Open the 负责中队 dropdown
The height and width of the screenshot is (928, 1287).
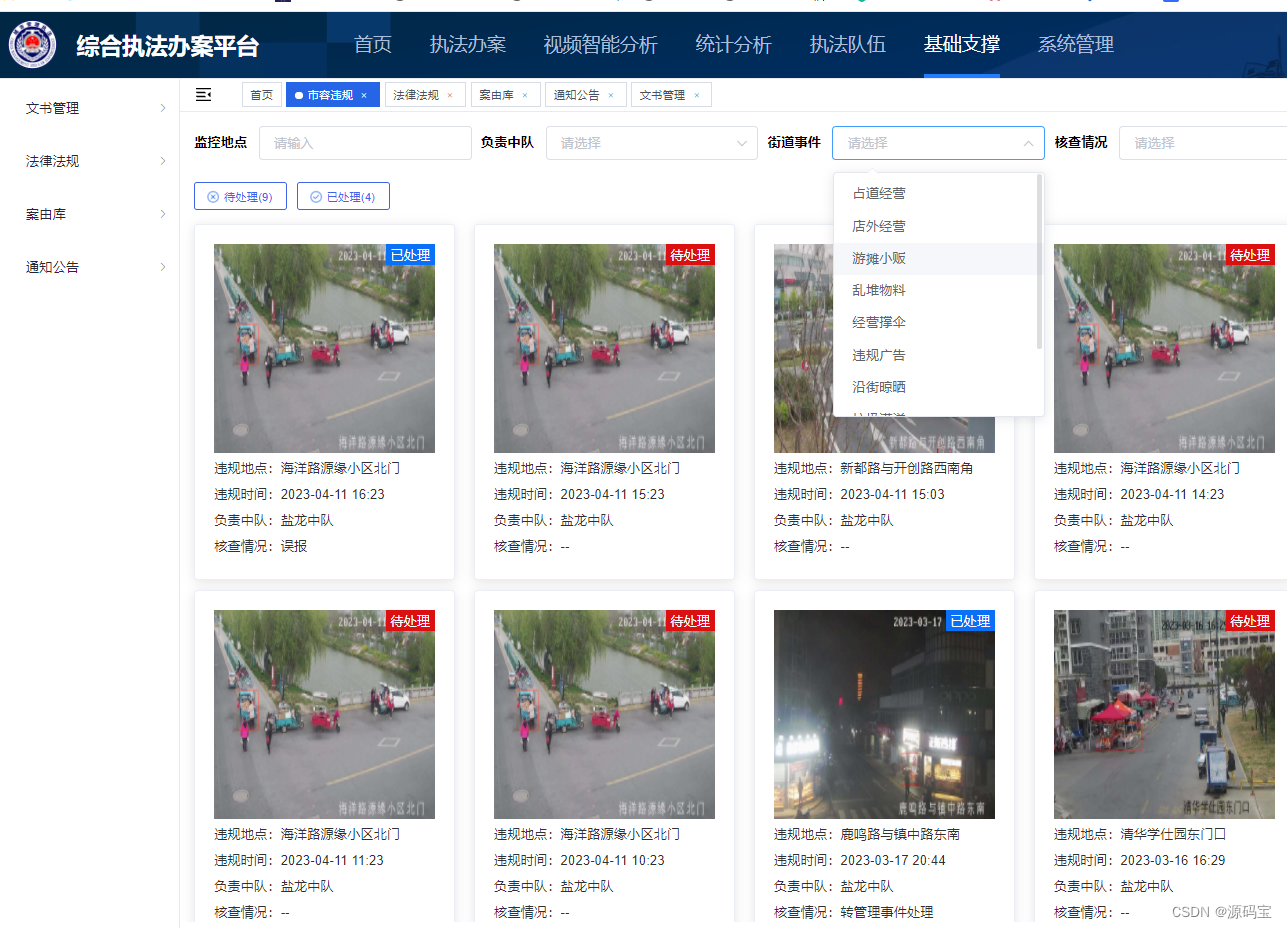coord(651,143)
